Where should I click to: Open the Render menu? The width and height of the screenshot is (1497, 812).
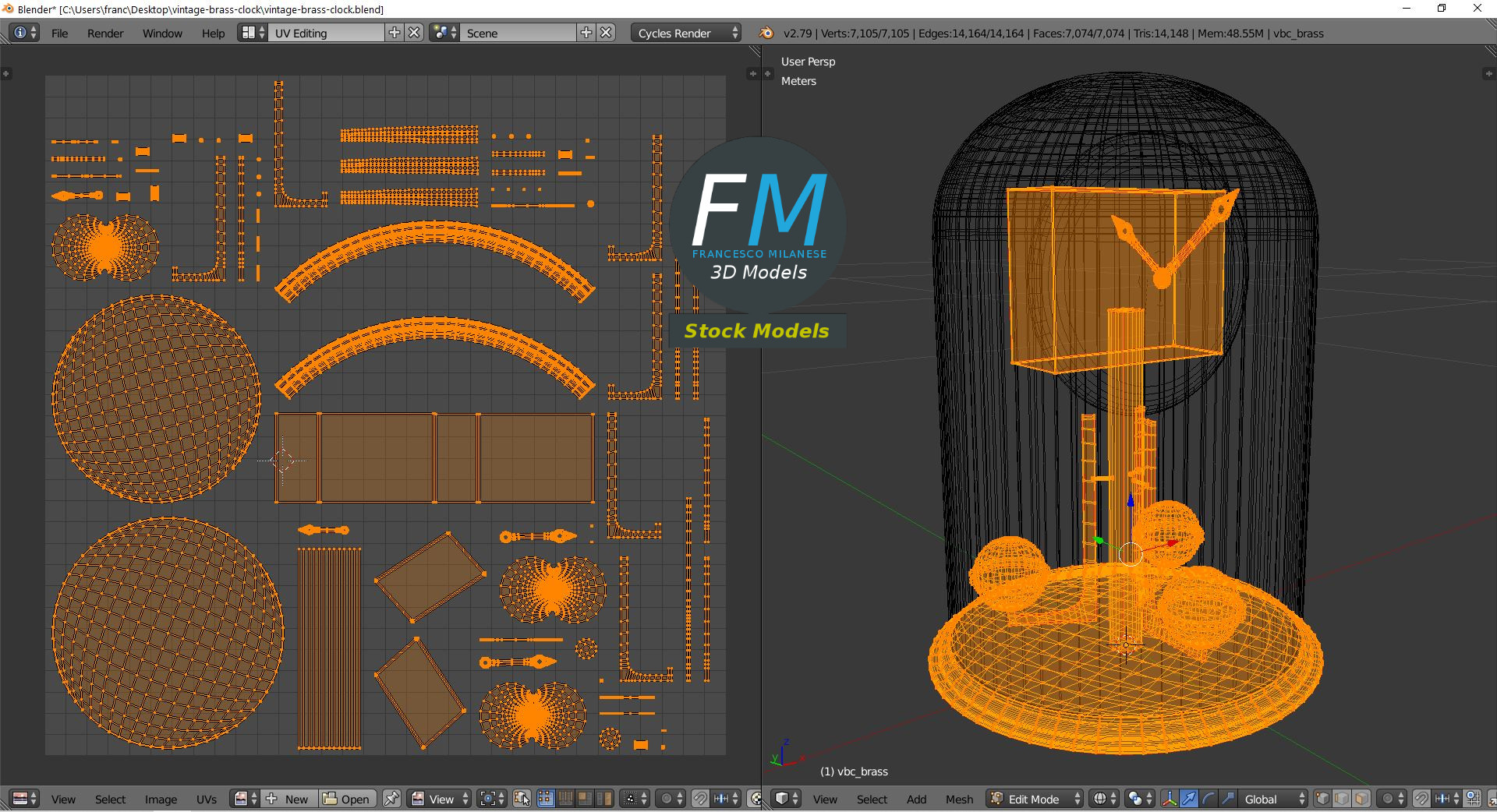point(105,34)
